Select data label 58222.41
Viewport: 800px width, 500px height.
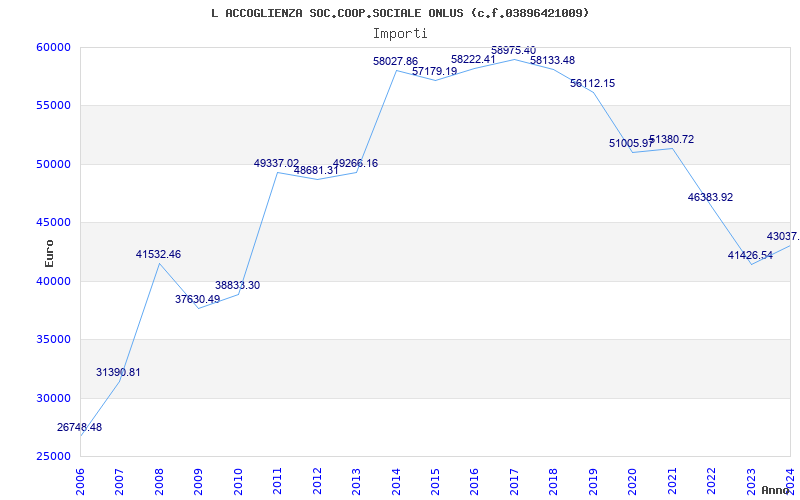473,59
